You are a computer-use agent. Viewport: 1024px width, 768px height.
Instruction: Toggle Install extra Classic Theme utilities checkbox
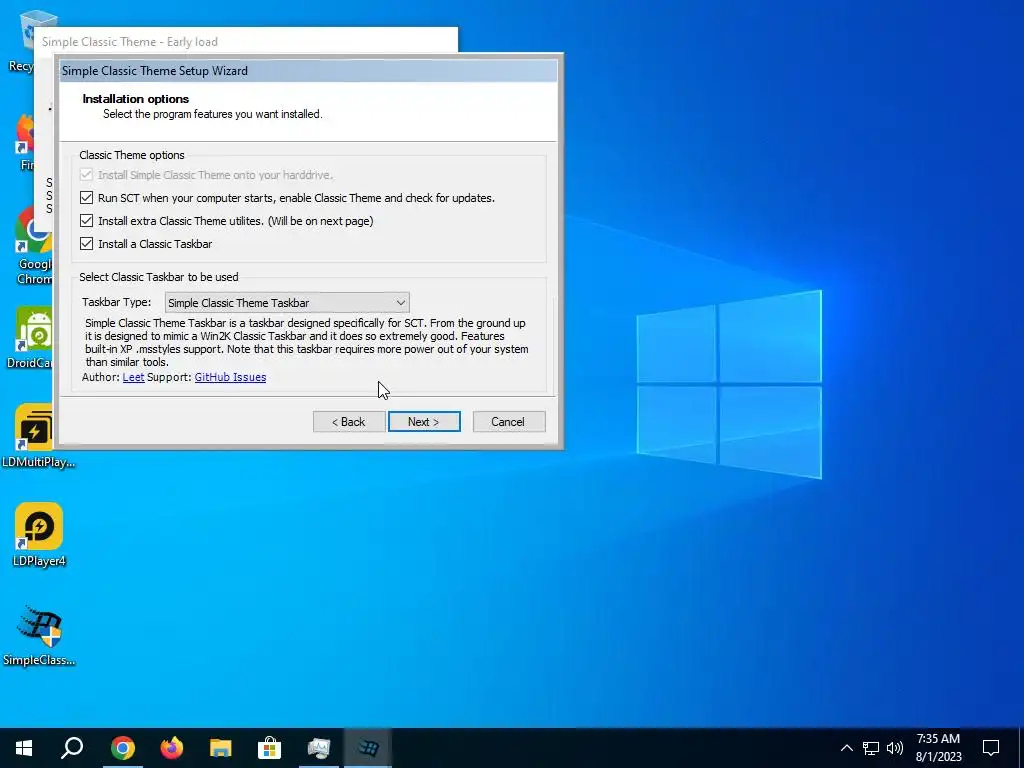click(86, 221)
